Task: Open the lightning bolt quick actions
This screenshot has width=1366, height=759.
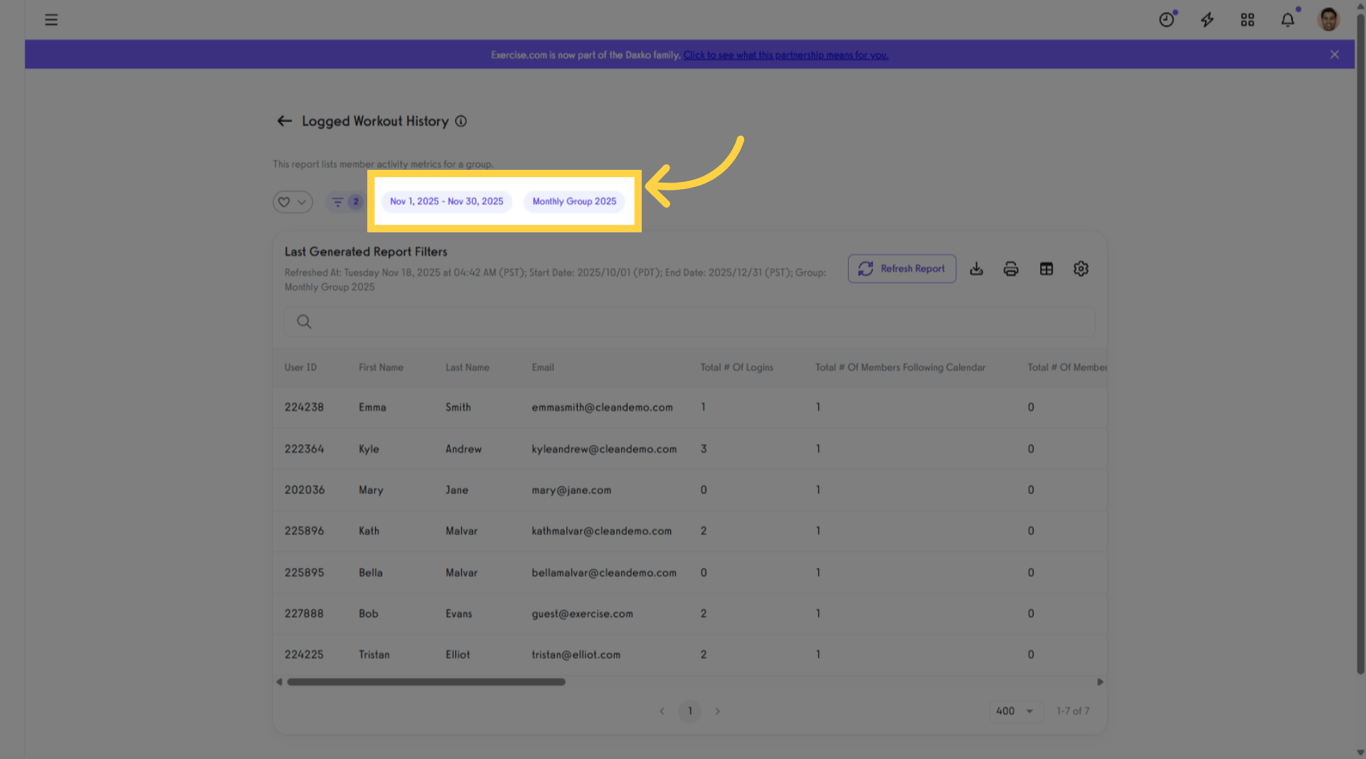Action: 1207,20
